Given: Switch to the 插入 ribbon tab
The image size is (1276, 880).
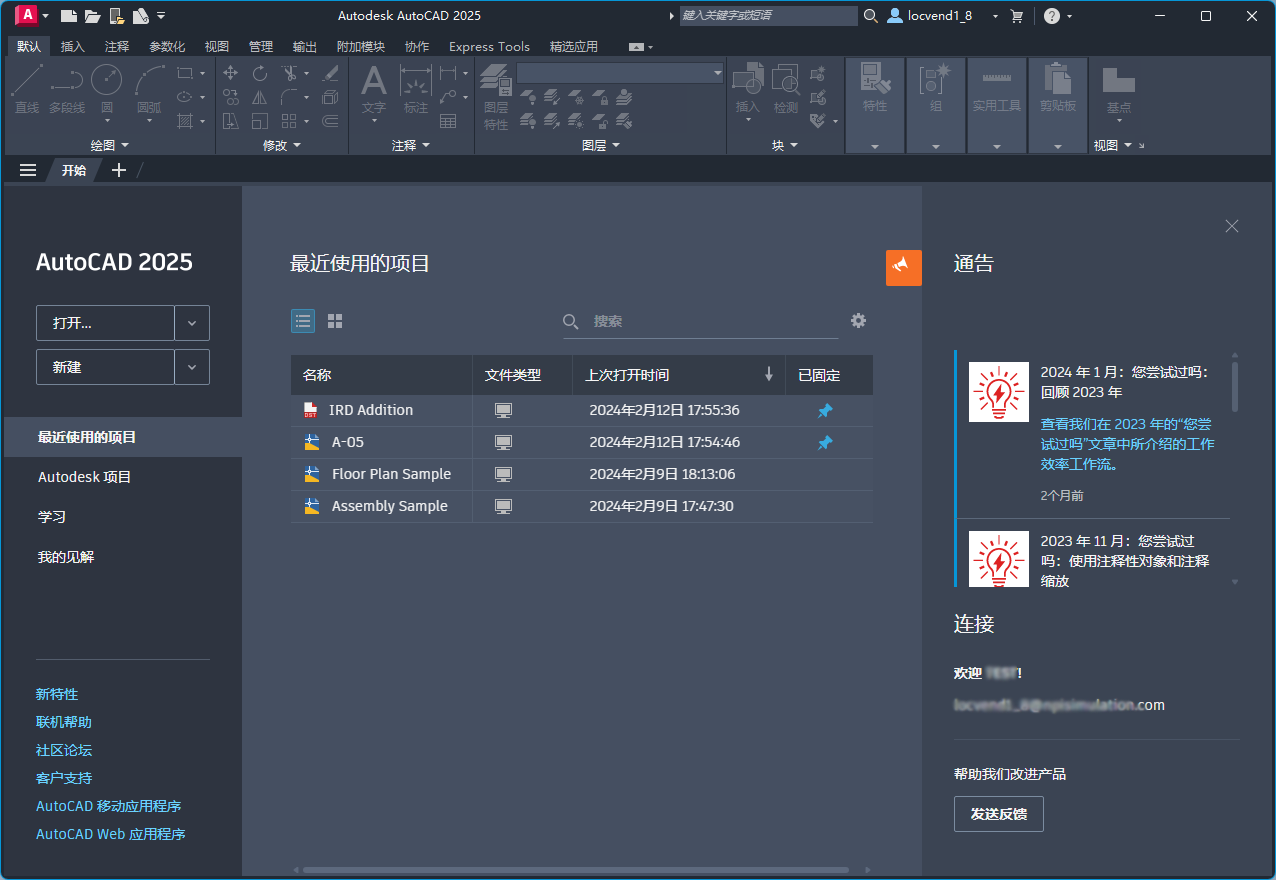Looking at the screenshot, I should click(73, 47).
